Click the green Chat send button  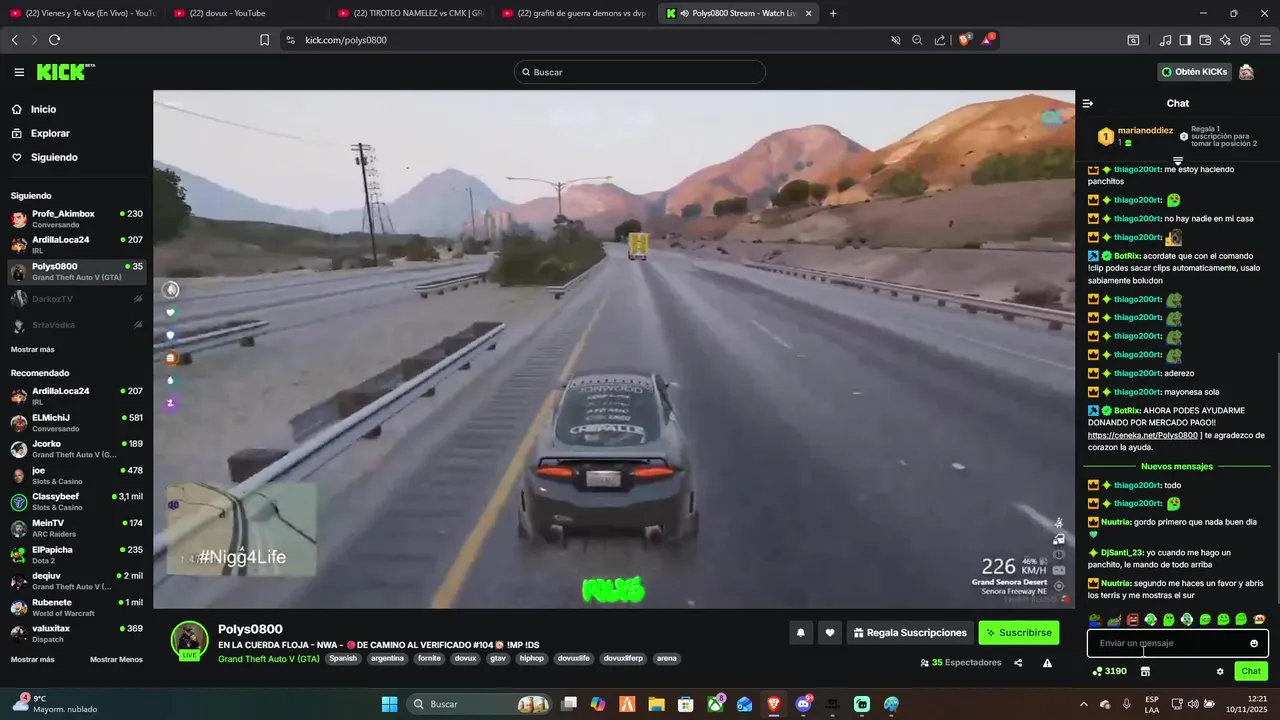coord(1251,671)
